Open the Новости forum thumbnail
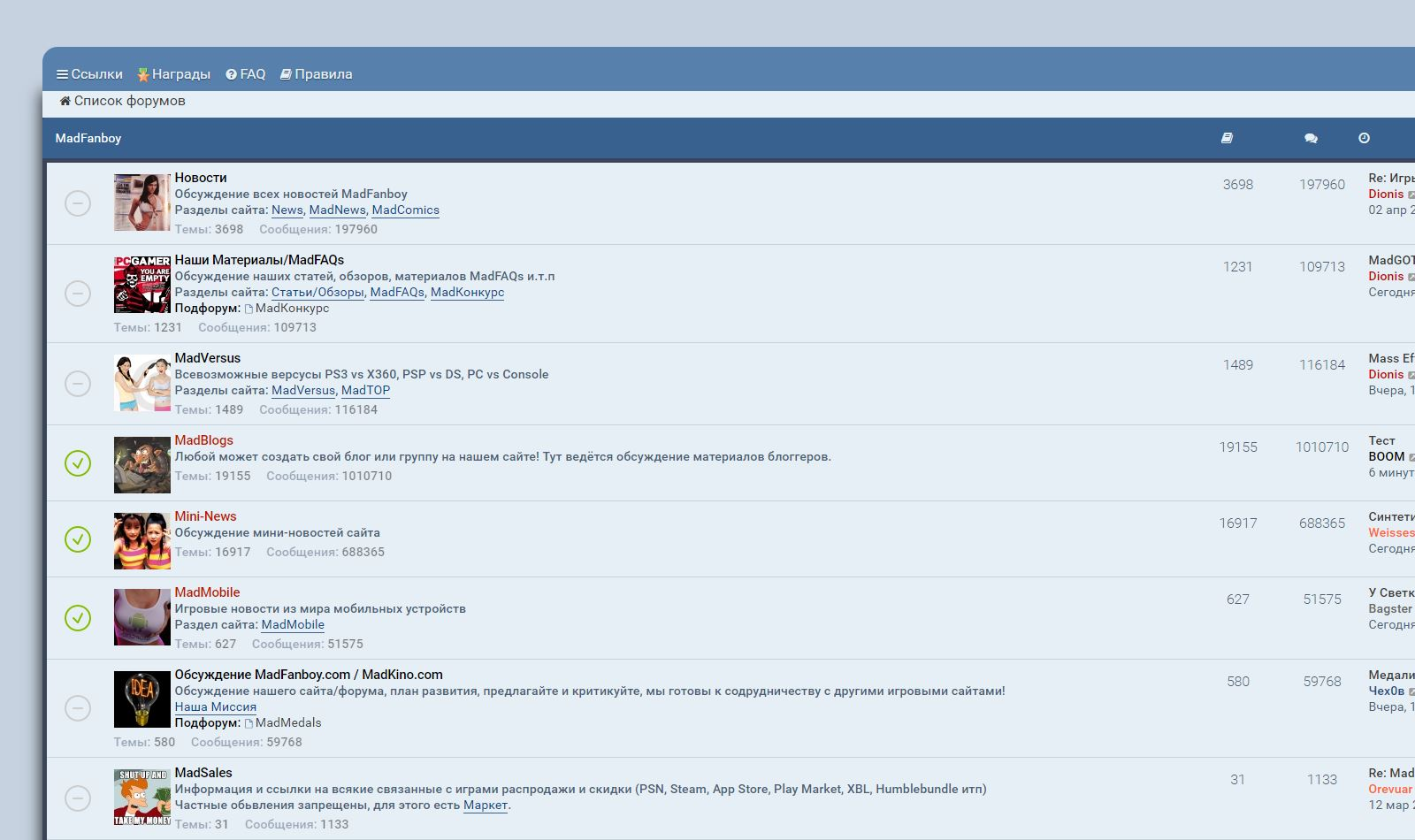Screen dimensions: 1415x840 (141, 202)
